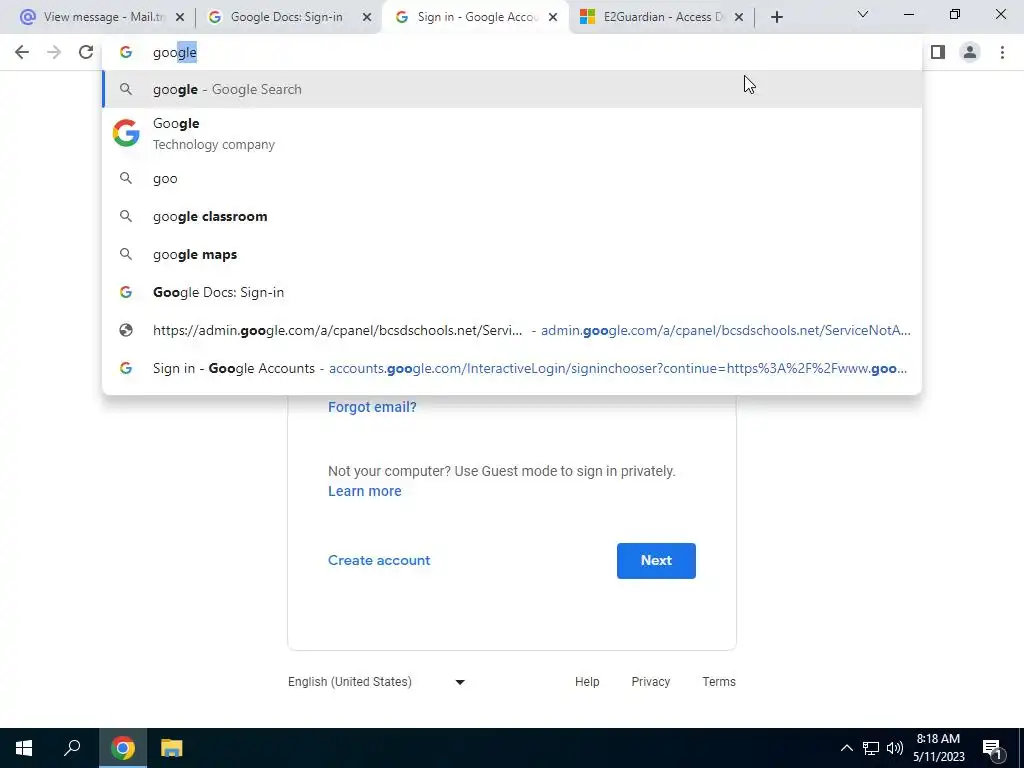Switch to the E2Guardian Access Denied tab
The image size is (1024, 768).
click(662, 17)
